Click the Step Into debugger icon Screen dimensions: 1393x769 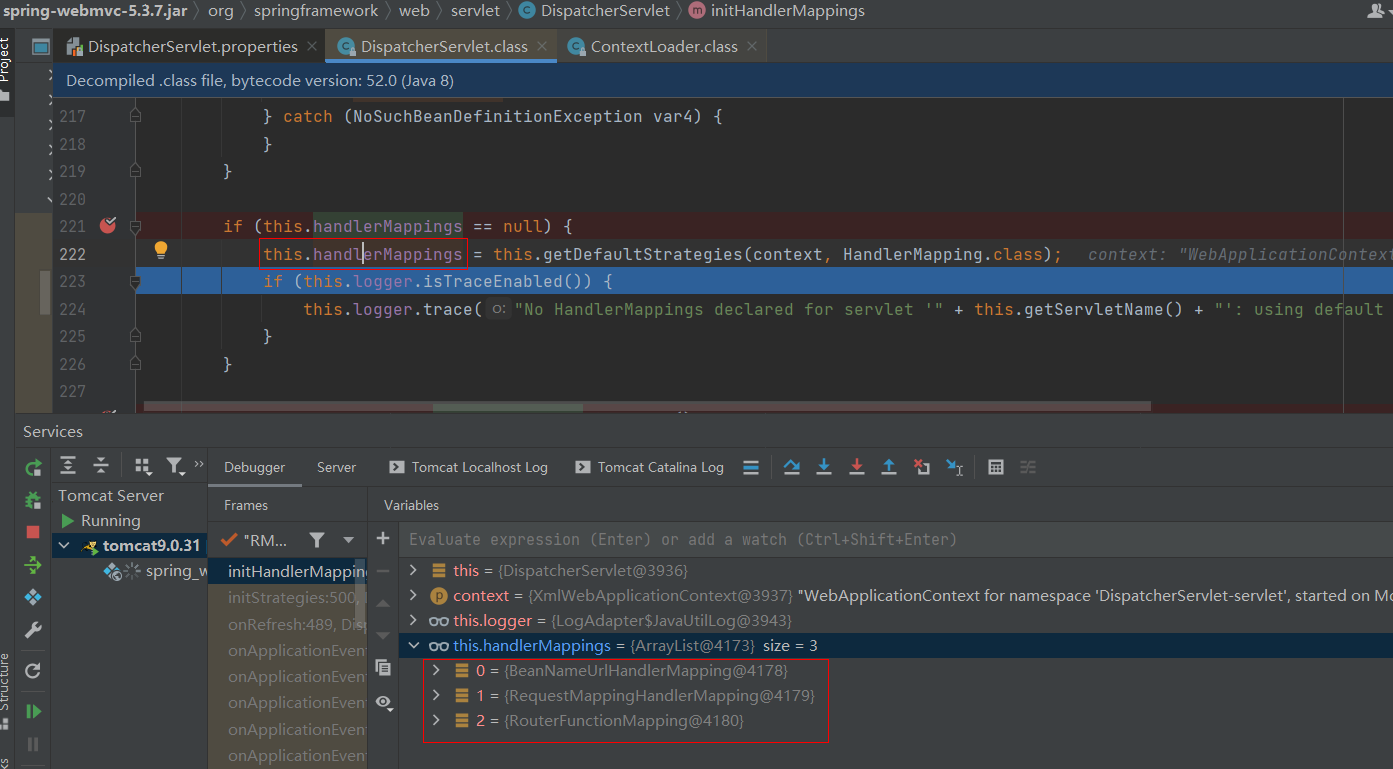(x=824, y=467)
